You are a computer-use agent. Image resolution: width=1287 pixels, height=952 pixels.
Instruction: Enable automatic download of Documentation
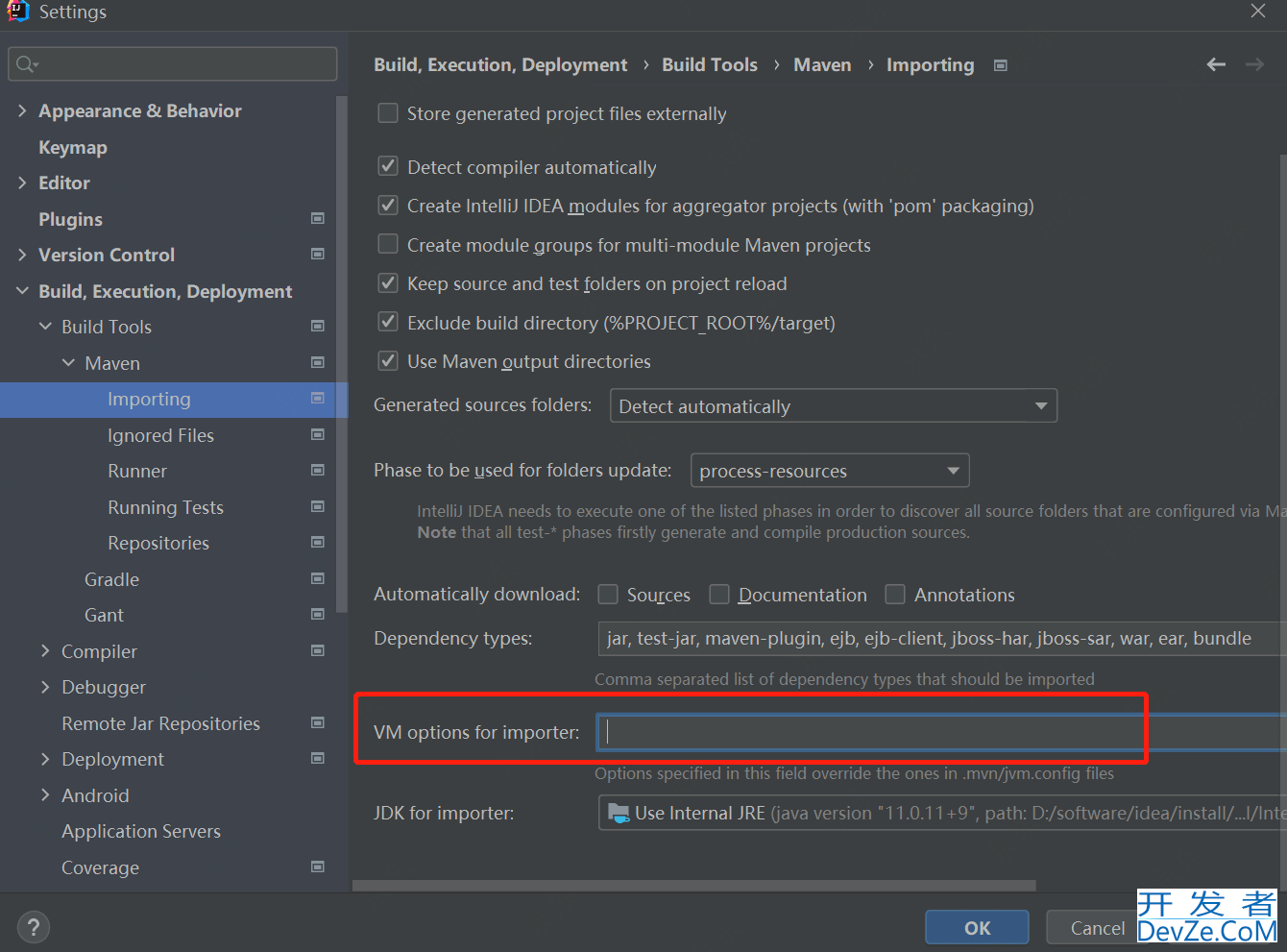click(x=719, y=595)
